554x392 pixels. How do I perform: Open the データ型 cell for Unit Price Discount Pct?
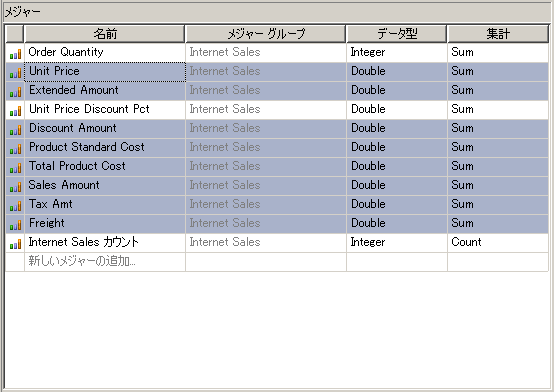click(x=397, y=110)
